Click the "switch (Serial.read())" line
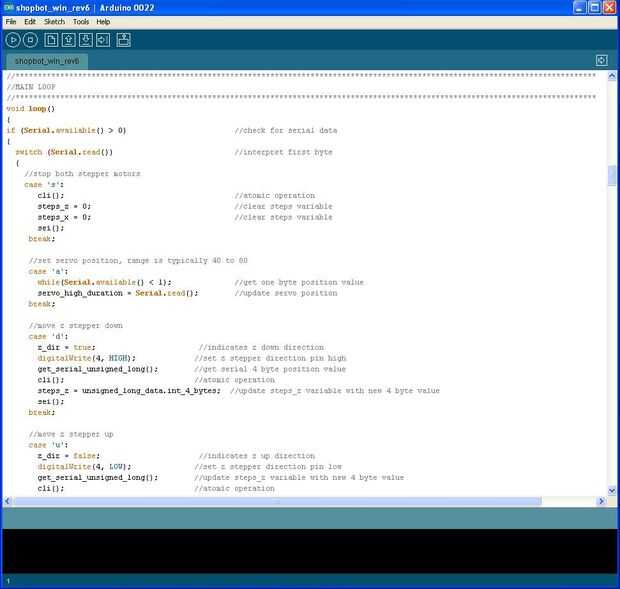 (x=64, y=152)
